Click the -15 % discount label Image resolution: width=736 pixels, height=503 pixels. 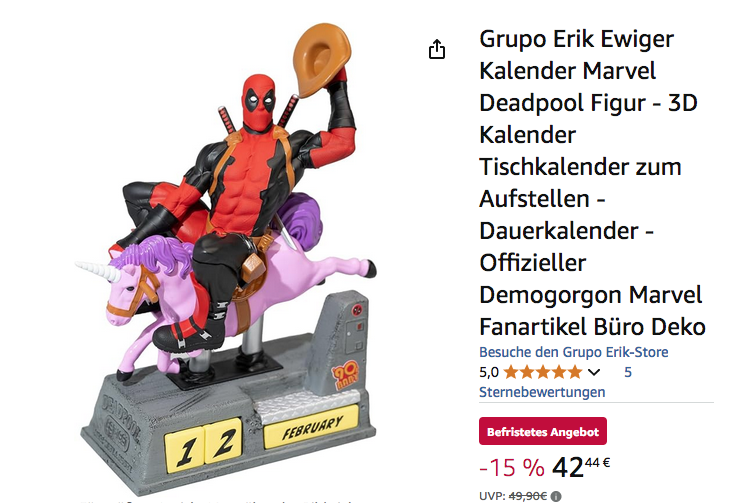click(512, 468)
